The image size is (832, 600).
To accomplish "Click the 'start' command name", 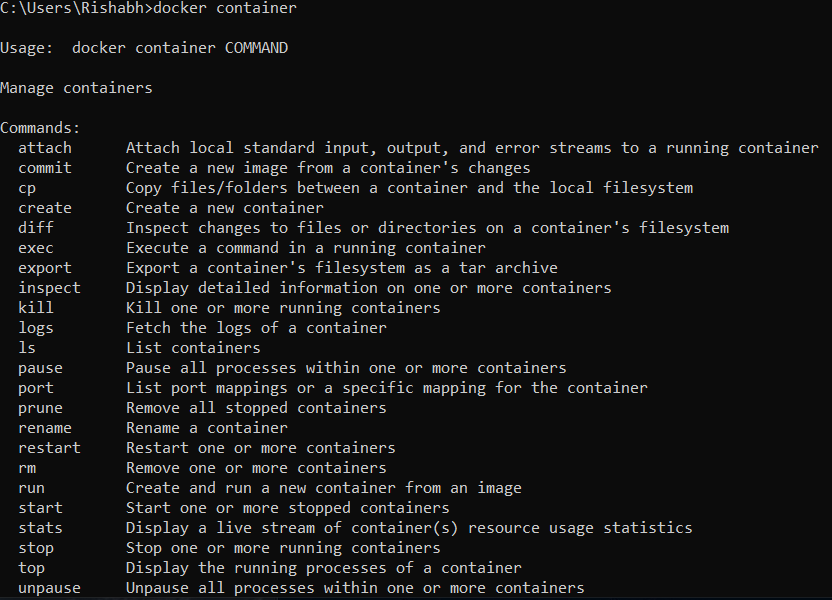I will (40, 508).
